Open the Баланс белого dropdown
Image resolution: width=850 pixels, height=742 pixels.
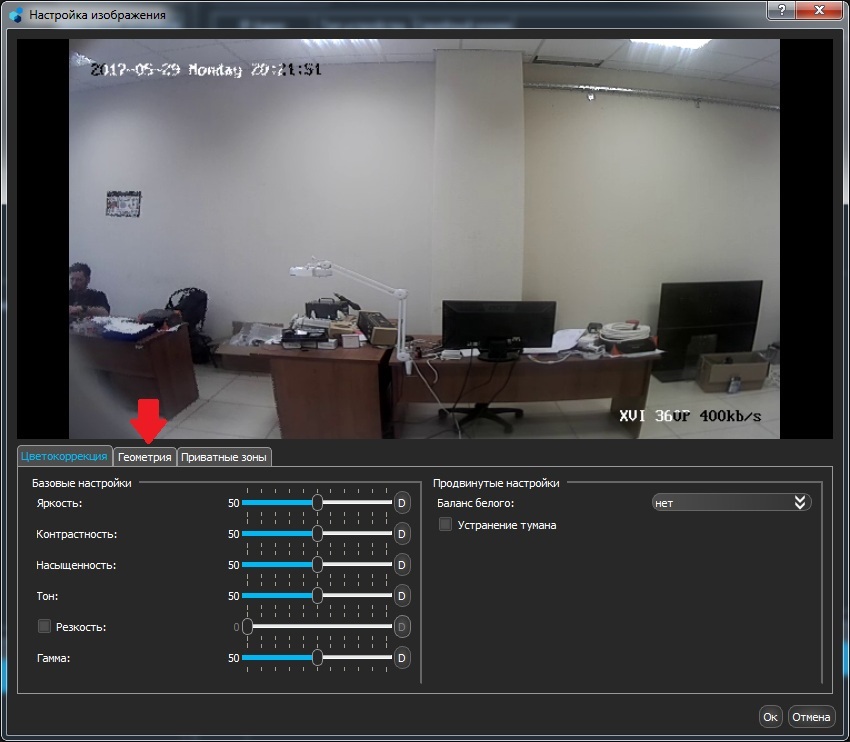[730, 503]
